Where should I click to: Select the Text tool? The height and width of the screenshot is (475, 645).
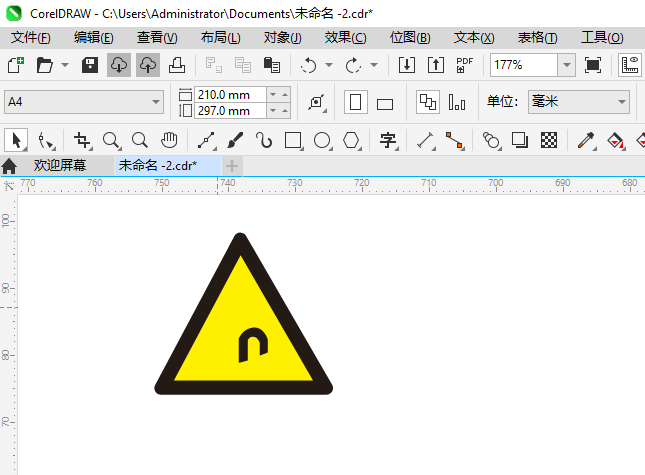388,141
